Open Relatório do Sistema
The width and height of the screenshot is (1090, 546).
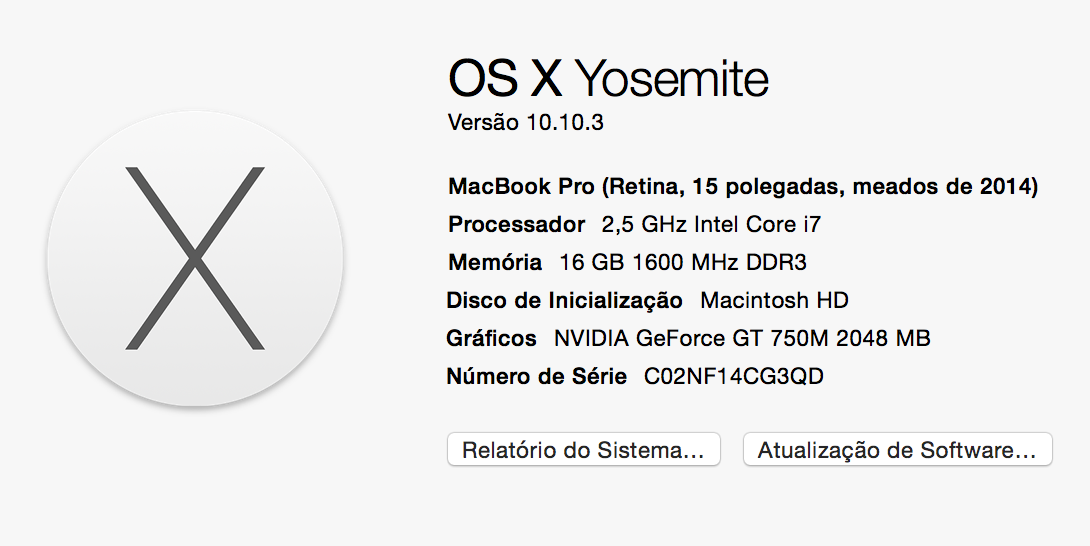(x=583, y=450)
